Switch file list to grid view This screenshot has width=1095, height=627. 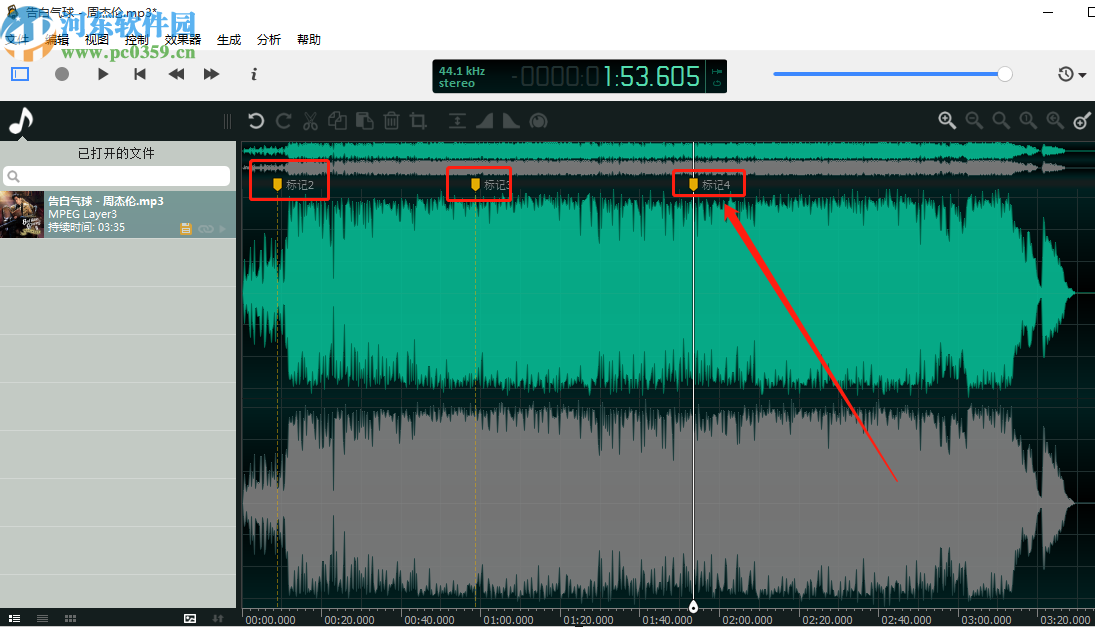click(70, 619)
